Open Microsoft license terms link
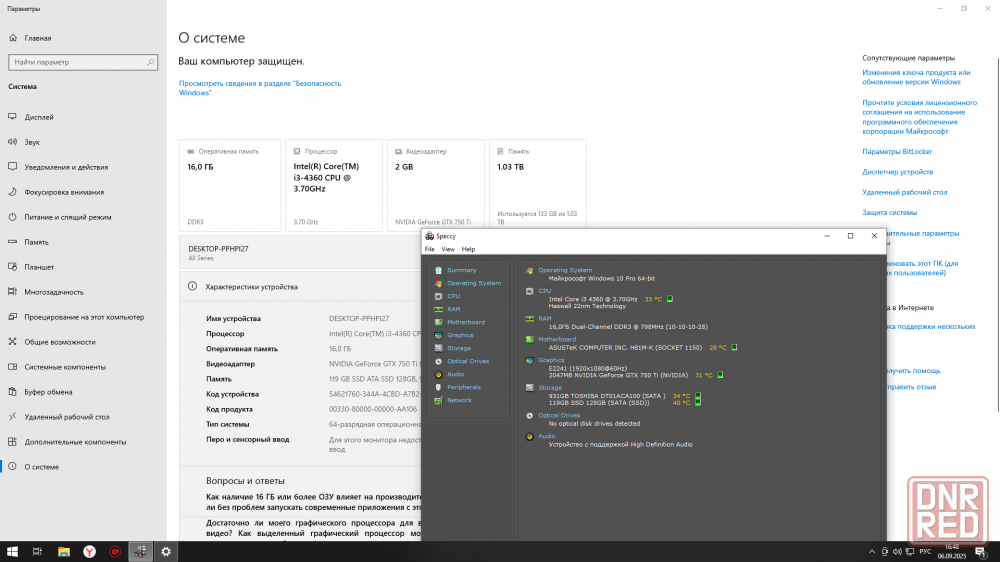1000x562 pixels. click(x=920, y=117)
